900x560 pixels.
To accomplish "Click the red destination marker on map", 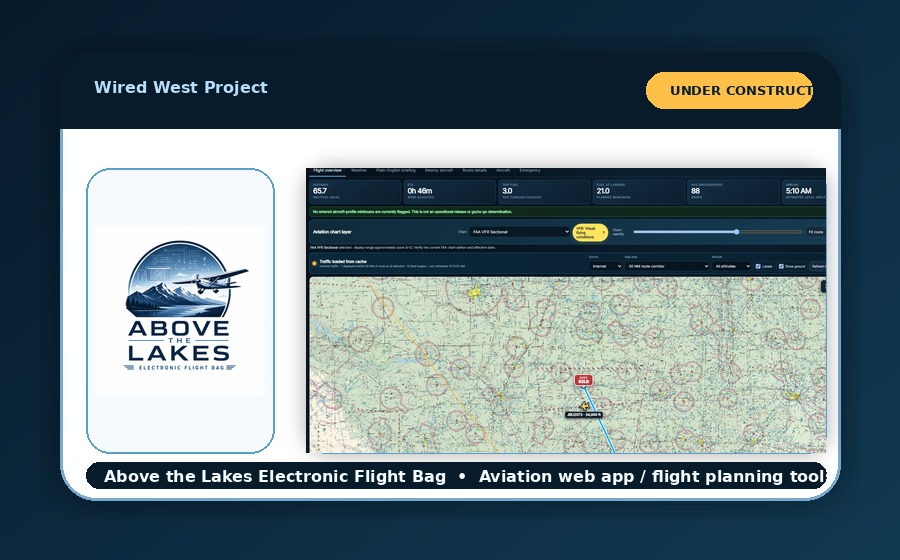I will pos(583,380).
